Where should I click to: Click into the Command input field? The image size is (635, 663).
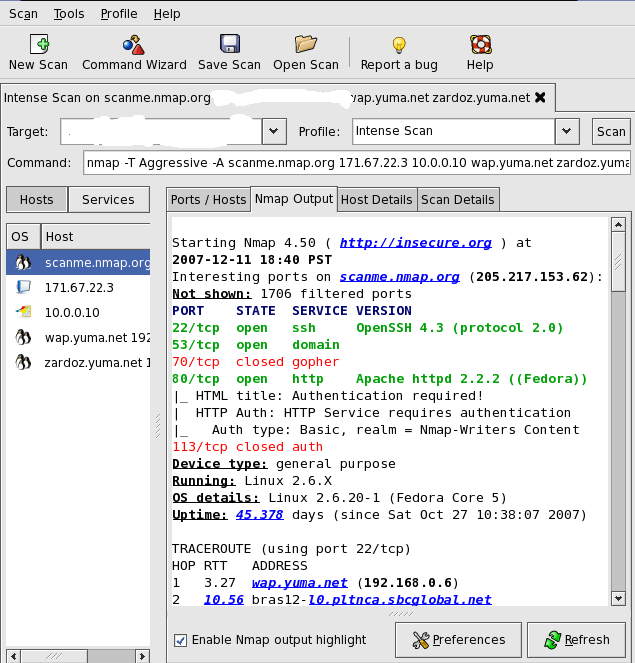click(357, 163)
